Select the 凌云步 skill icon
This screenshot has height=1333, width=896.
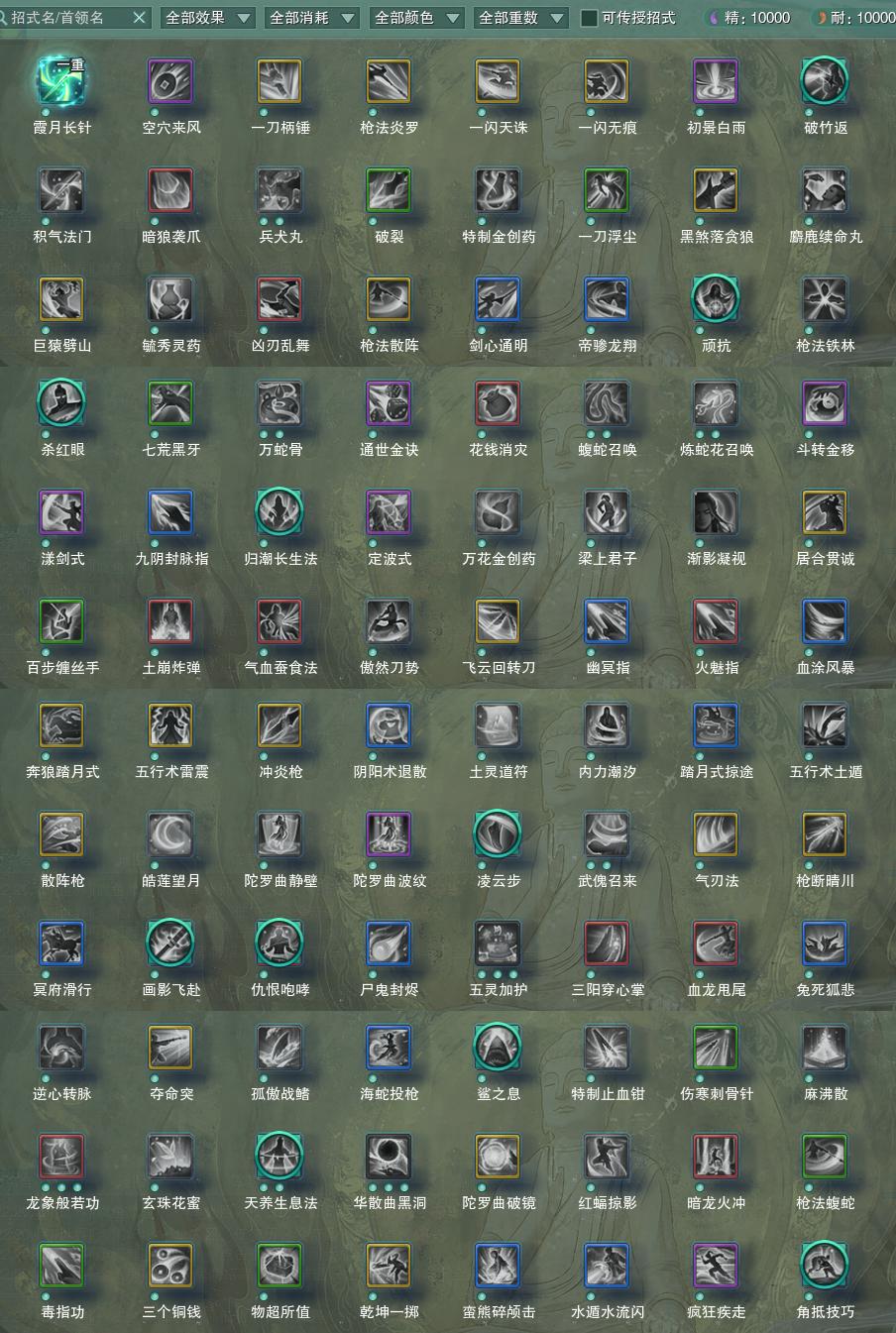pyautogui.click(x=498, y=834)
